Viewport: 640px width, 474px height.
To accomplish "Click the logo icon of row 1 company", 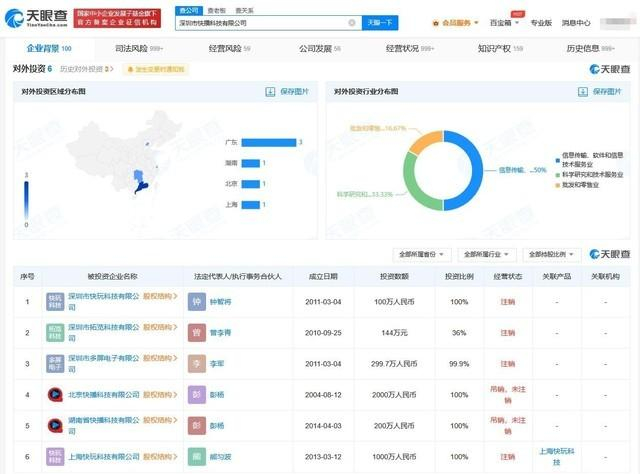I will [55, 302].
